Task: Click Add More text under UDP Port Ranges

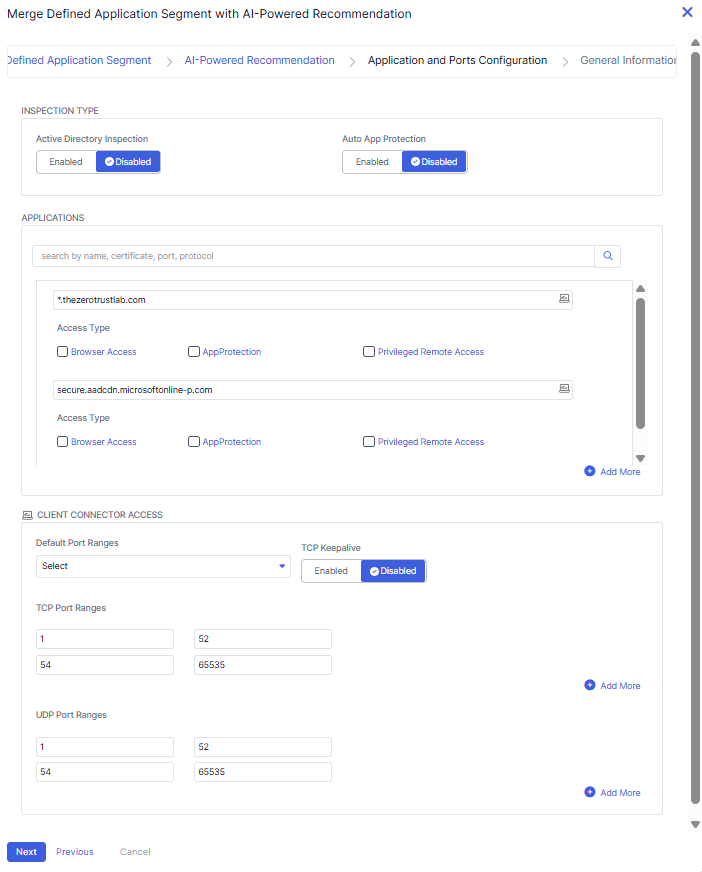Action: point(620,792)
